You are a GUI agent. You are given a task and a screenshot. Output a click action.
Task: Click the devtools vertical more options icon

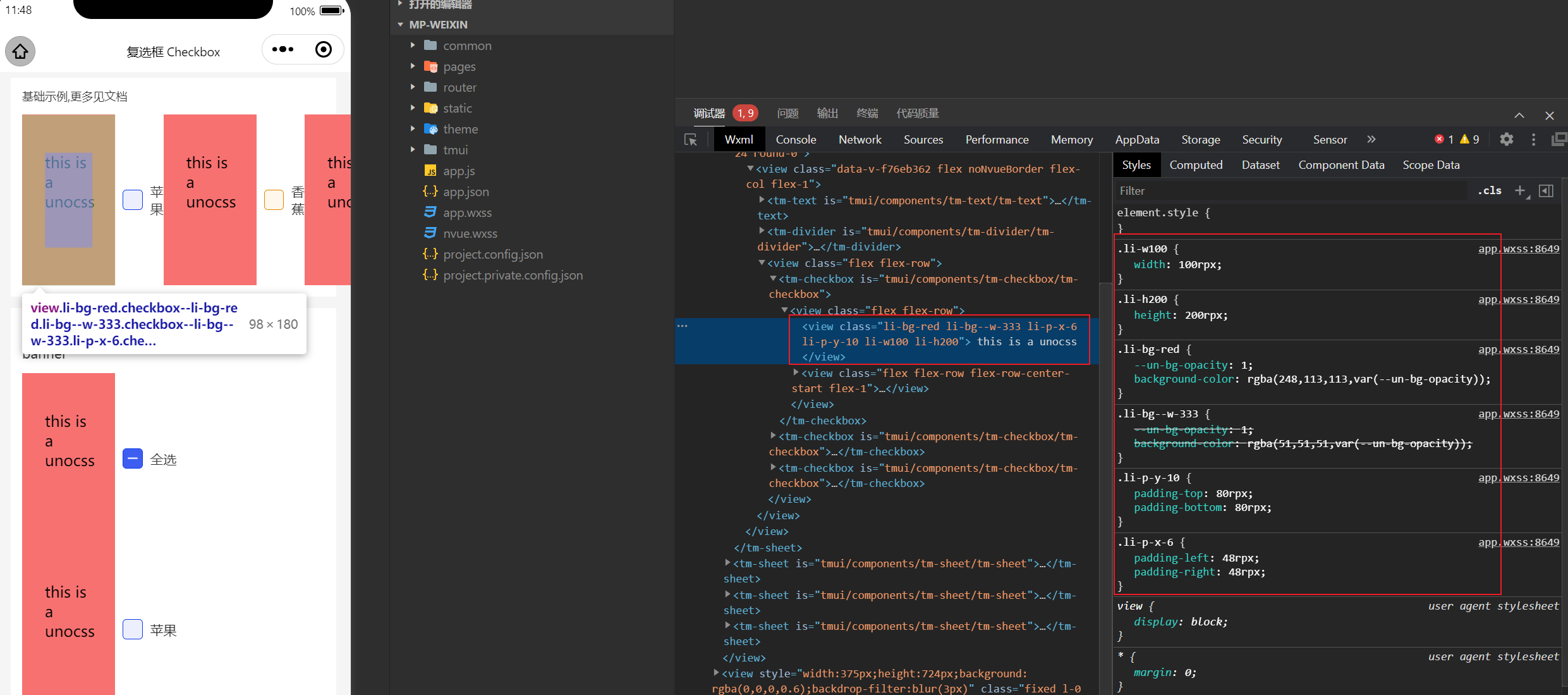[x=1533, y=140]
